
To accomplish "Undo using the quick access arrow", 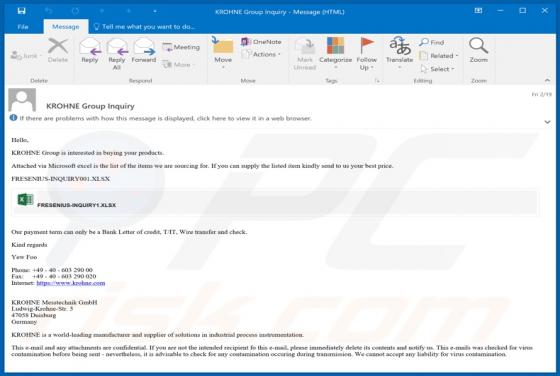I will pyautogui.click(x=49, y=11).
